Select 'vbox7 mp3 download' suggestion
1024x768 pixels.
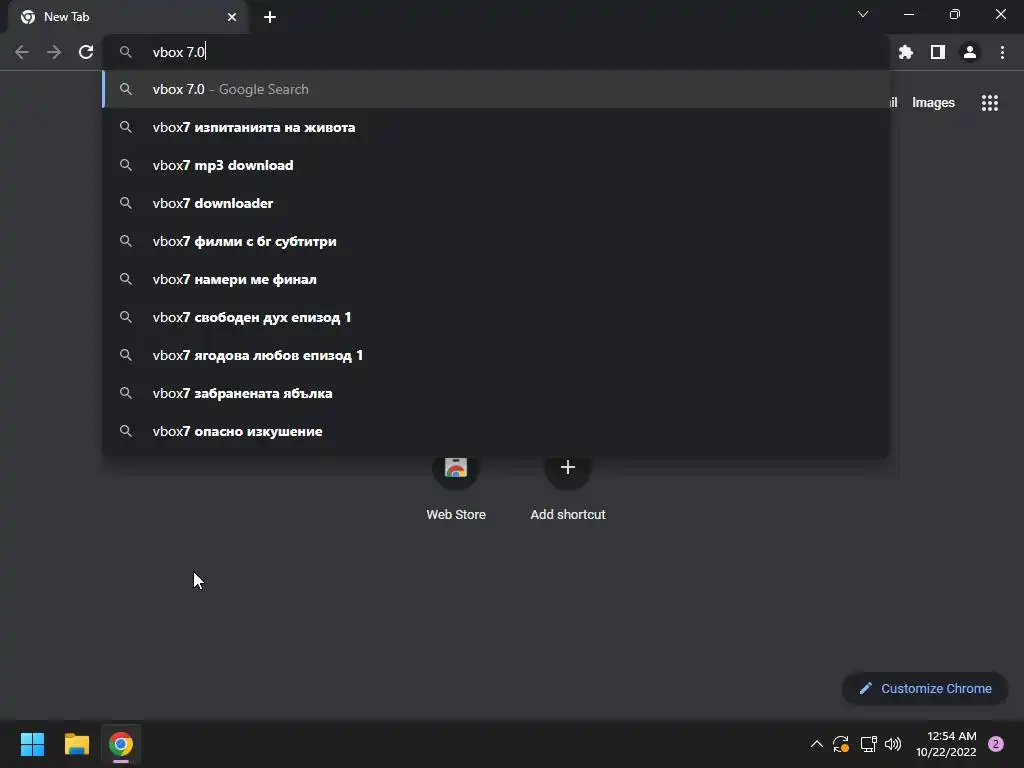496,165
